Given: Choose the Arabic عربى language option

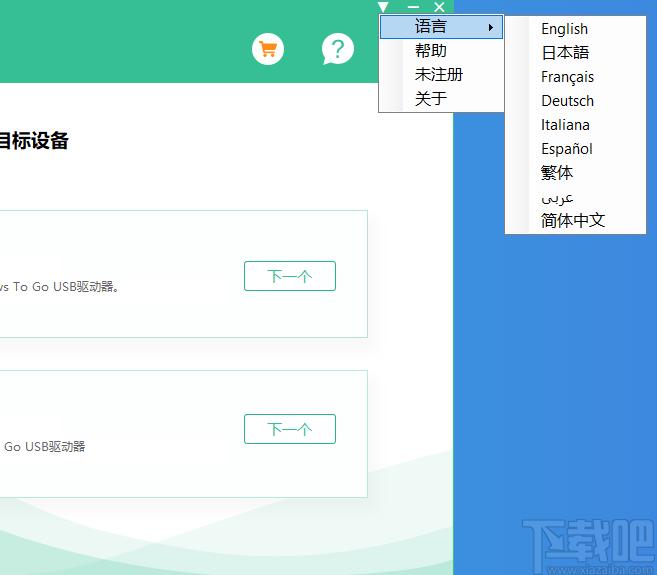Looking at the screenshot, I should point(557,197).
